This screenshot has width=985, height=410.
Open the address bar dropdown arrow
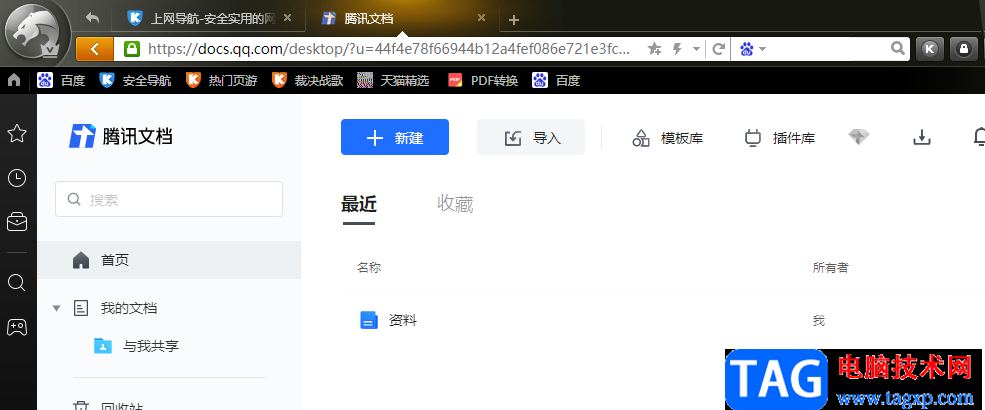click(x=696, y=49)
